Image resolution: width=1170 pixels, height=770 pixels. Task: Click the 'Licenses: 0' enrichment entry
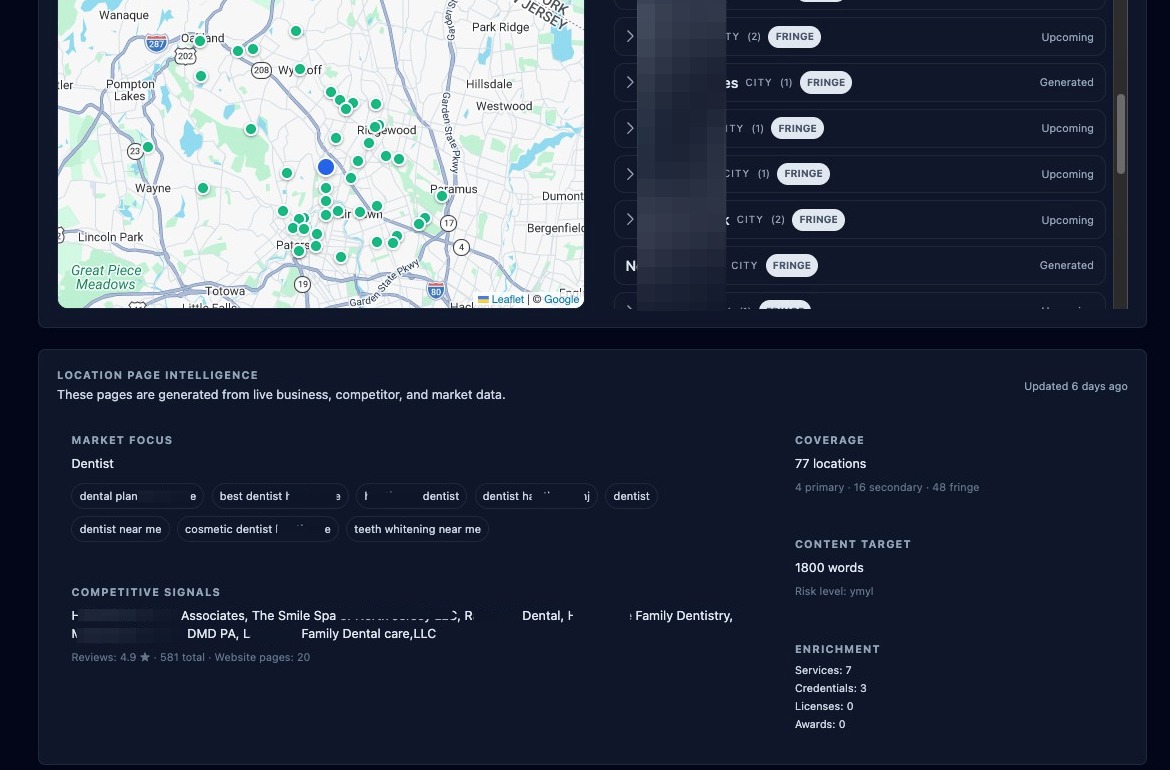(x=824, y=706)
